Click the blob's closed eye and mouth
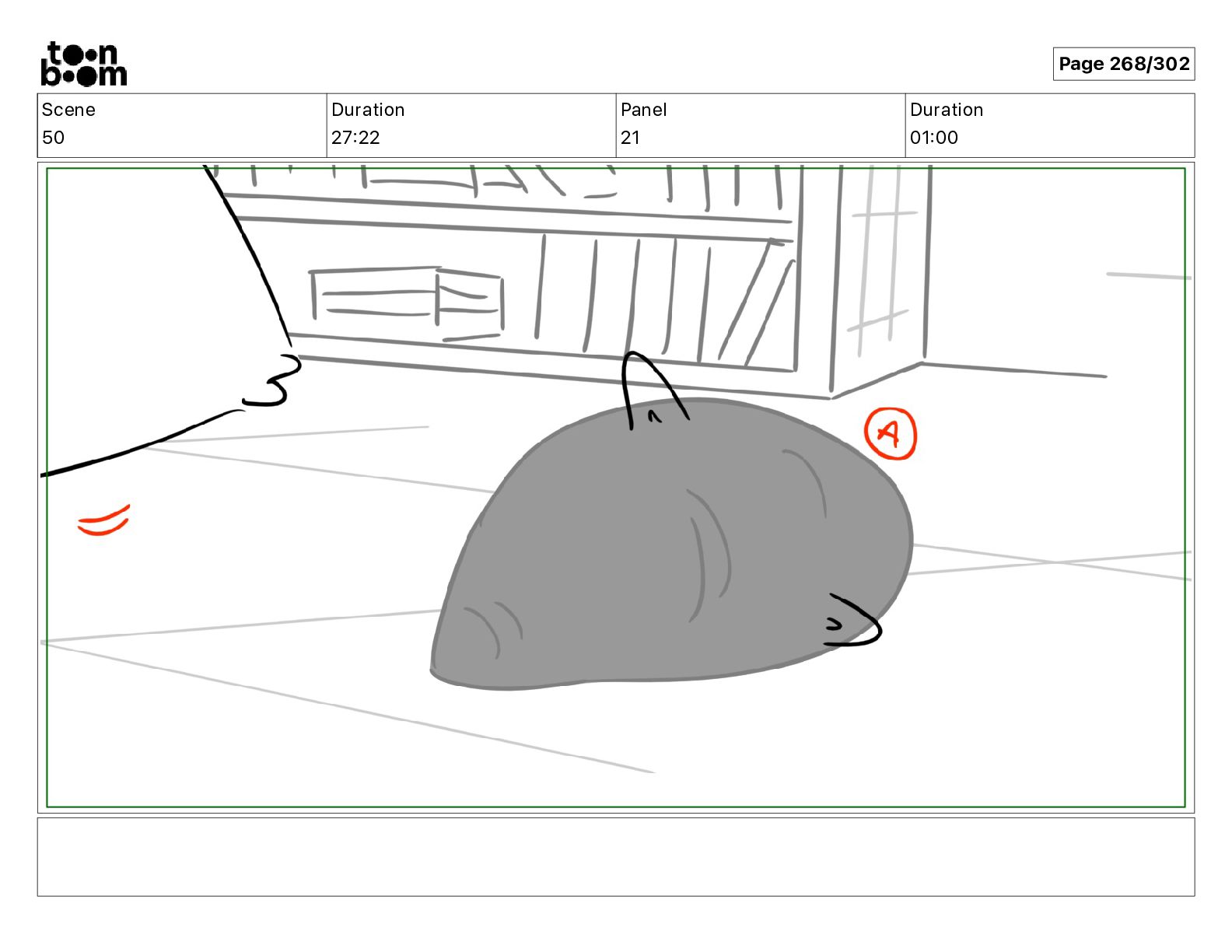Screen dimensions: 1232x952 [852, 621]
